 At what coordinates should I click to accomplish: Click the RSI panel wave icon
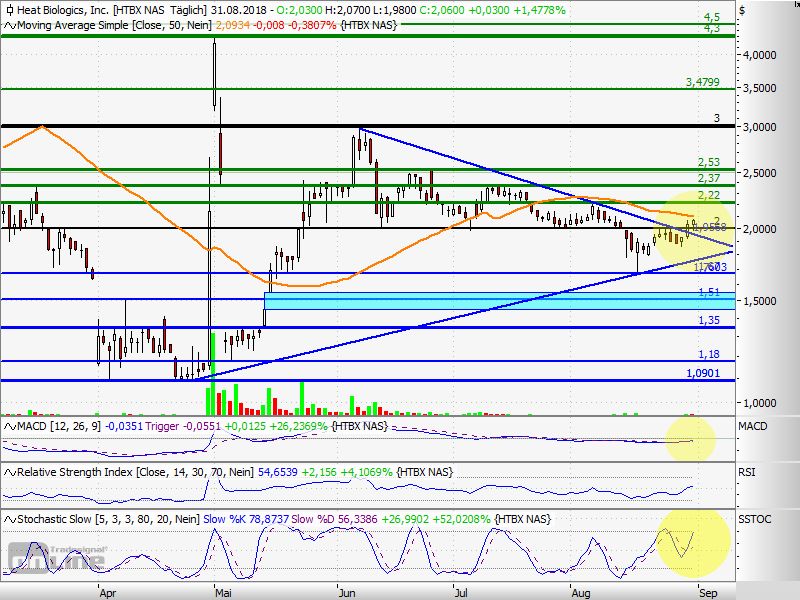(10, 470)
